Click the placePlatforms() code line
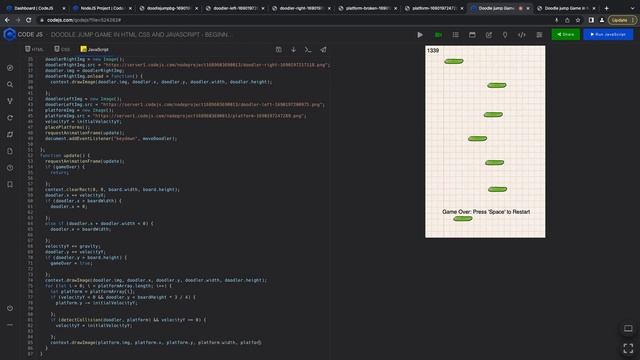Viewport: 640px width, 360px height. click(67, 127)
